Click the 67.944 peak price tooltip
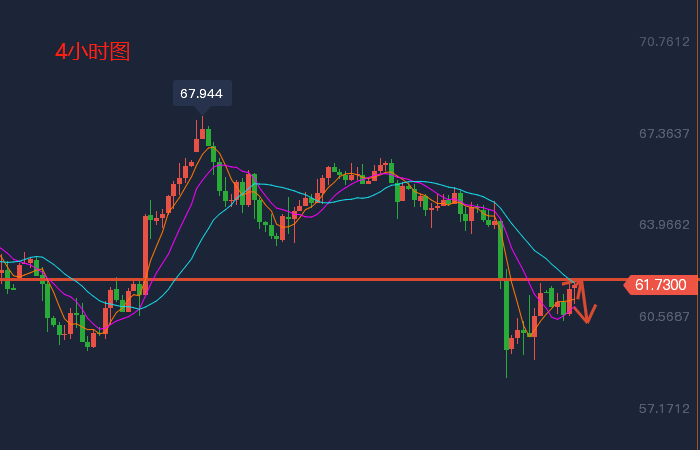The width and height of the screenshot is (700, 450). coord(202,93)
